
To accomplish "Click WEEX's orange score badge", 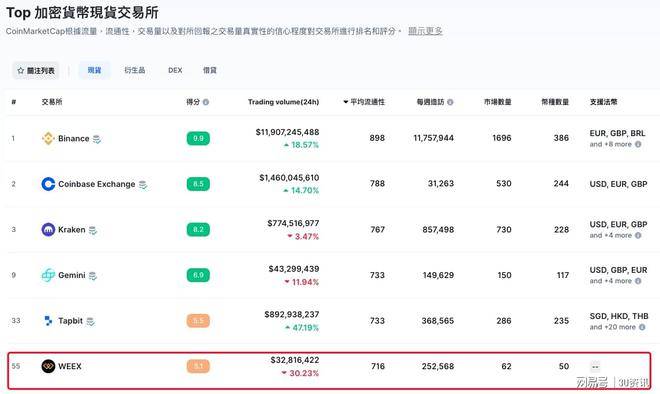I will click(x=198, y=366).
